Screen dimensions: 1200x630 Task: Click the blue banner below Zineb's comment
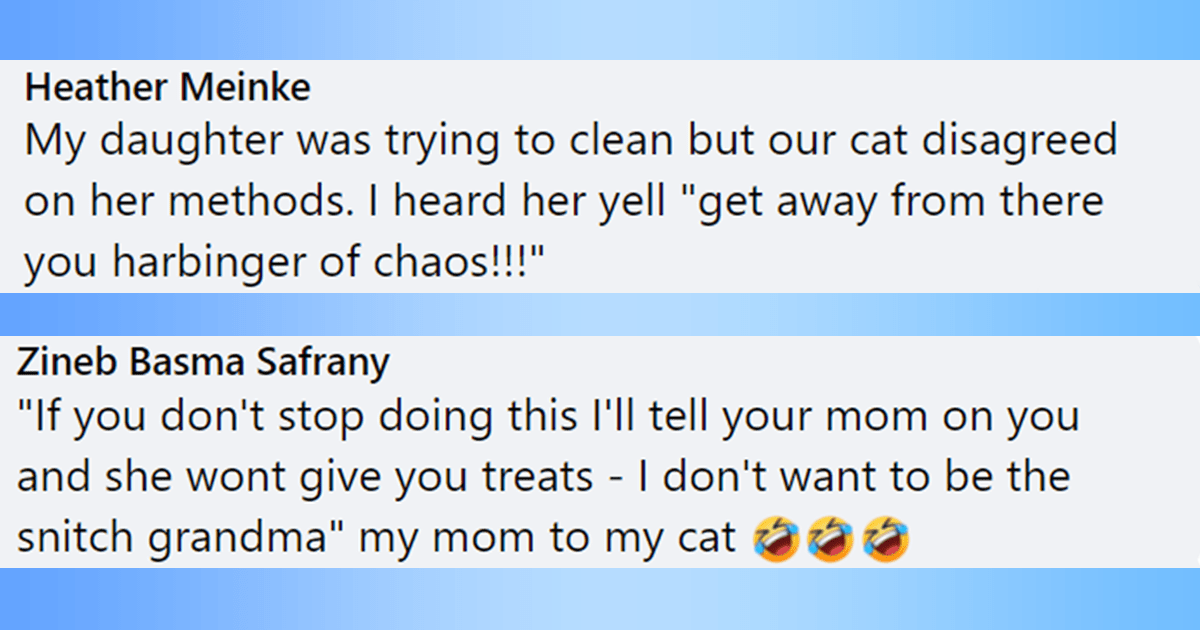tap(600, 599)
